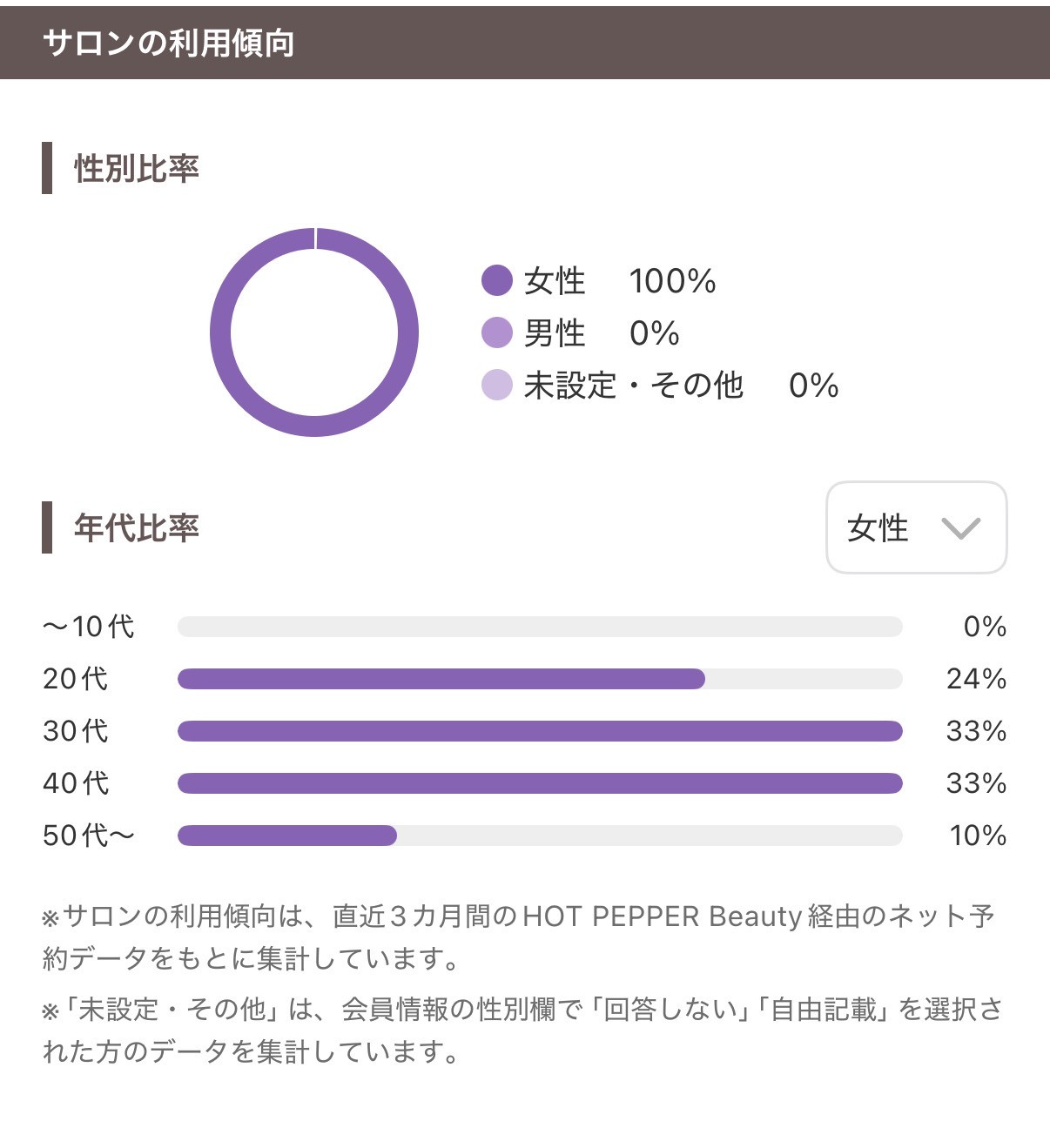1050x1148 pixels.
Task: Click the pale 未設定・その他 legend dot
Action: (x=496, y=386)
